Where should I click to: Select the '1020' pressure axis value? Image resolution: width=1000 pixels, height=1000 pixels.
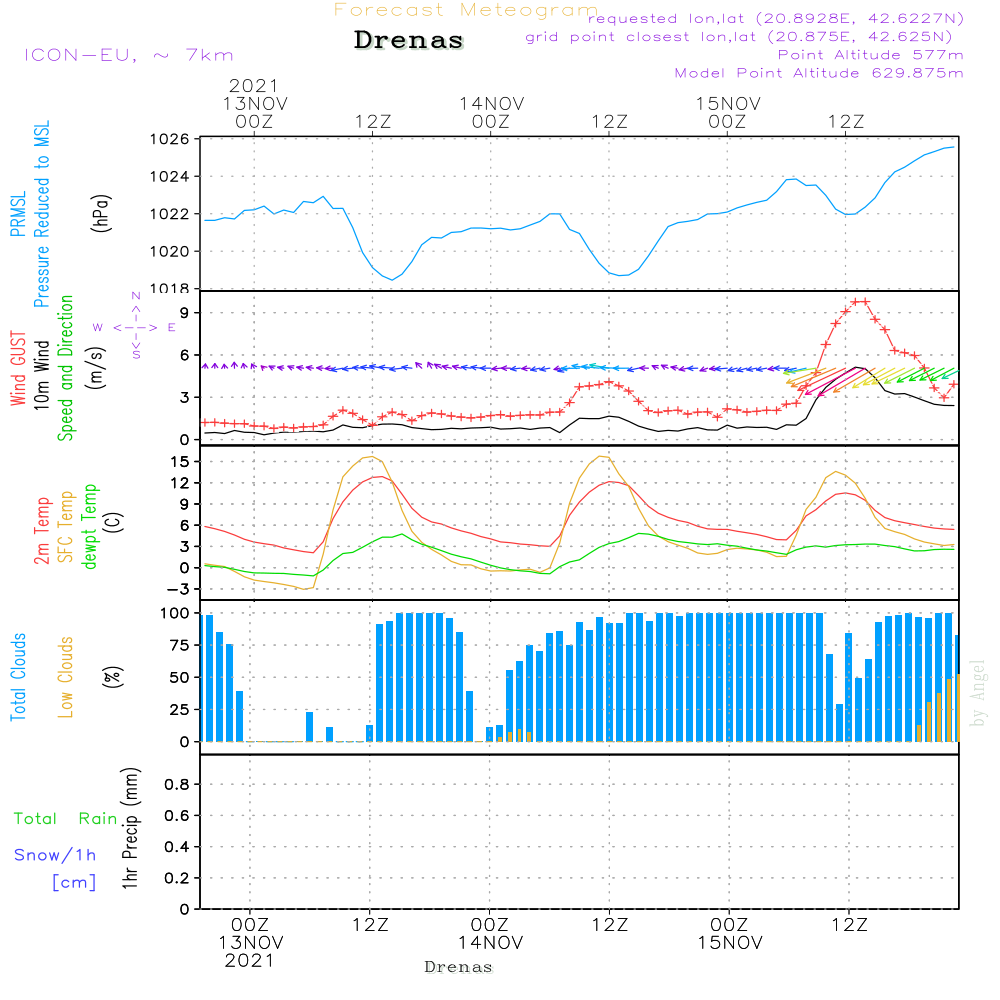click(x=170, y=251)
